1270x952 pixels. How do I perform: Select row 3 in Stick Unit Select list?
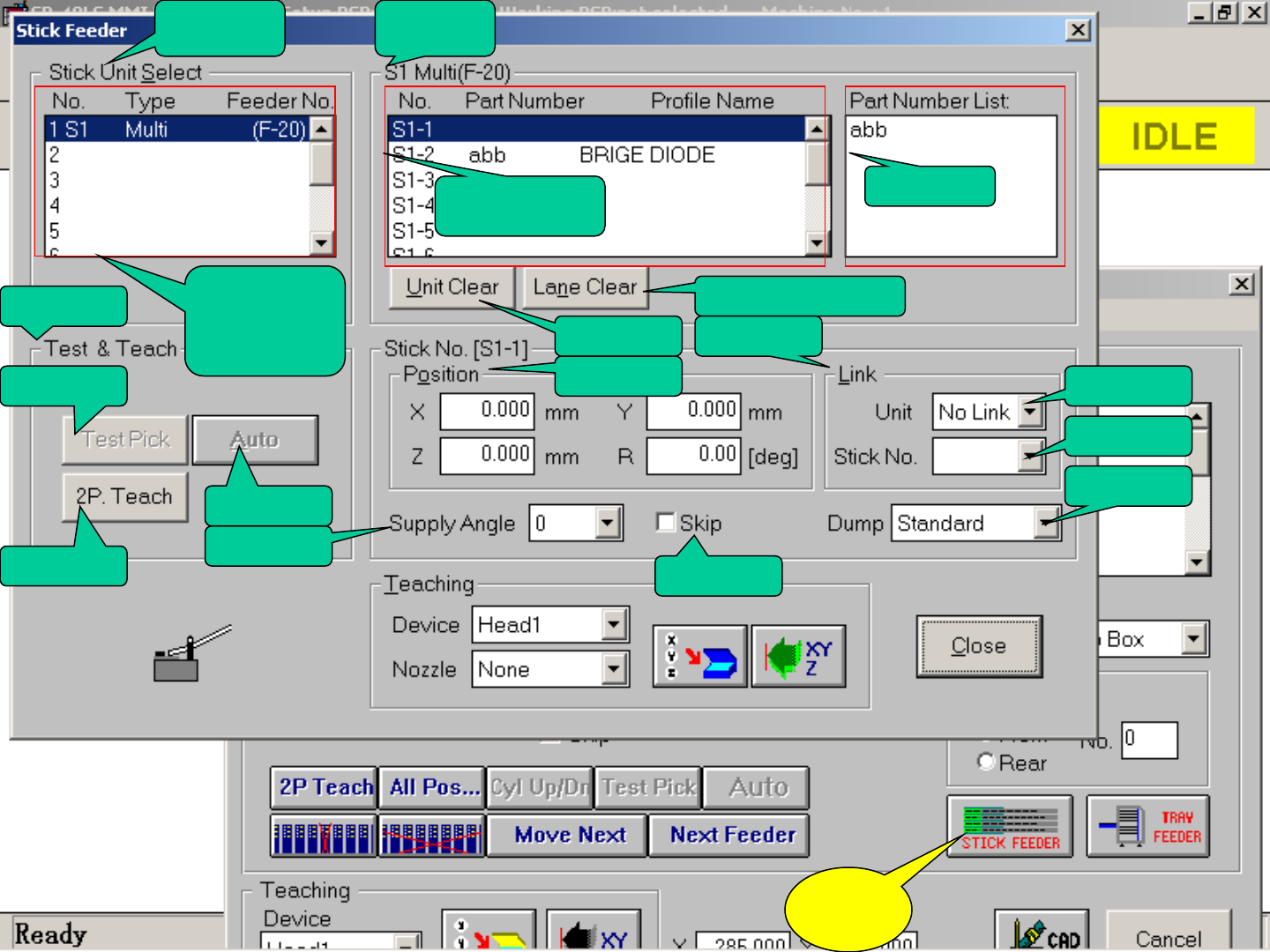click(x=177, y=181)
